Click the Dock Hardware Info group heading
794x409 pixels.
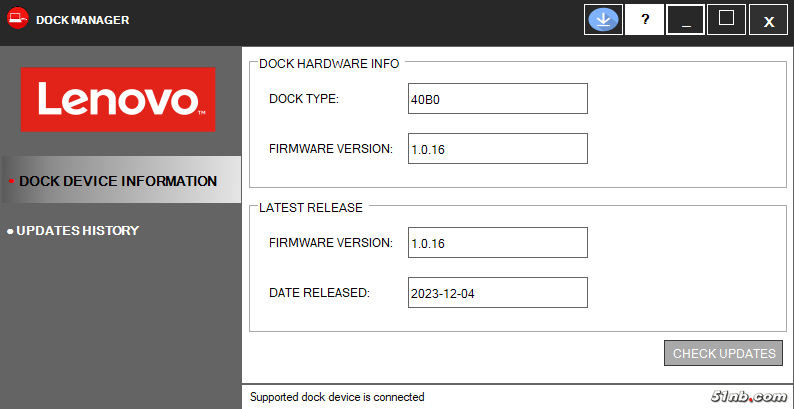click(x=329, y=63)
